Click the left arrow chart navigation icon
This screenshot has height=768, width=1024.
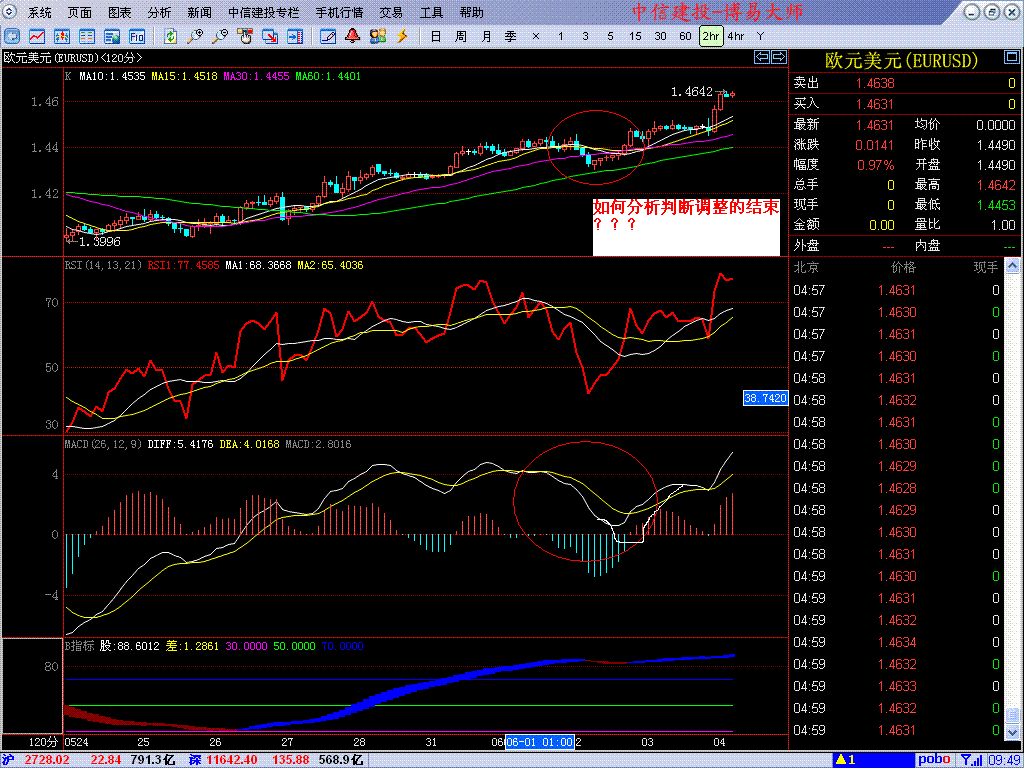coord(762,57)
